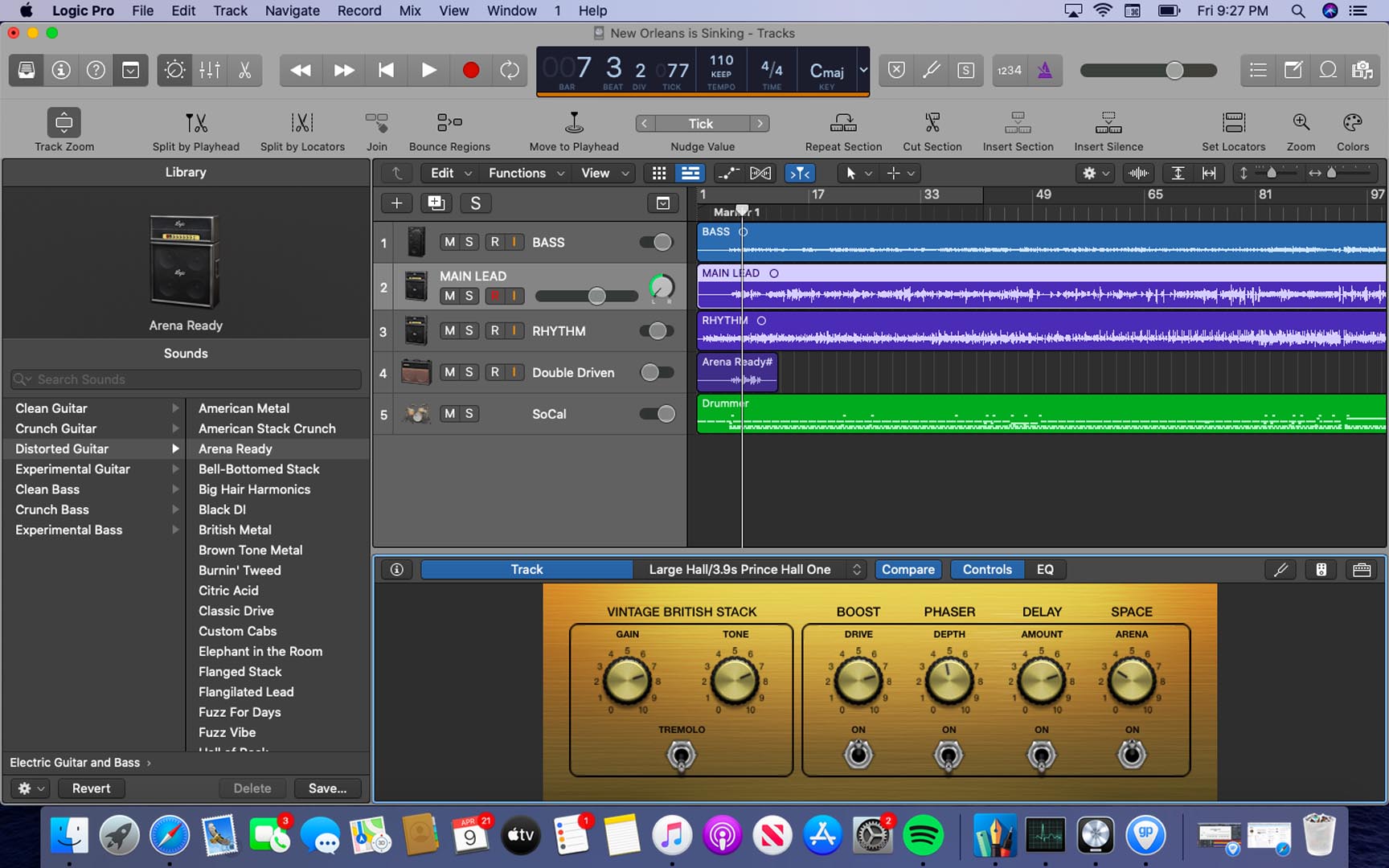Start recording with the Record button
1389x868 pixels.
coord(471,70)
